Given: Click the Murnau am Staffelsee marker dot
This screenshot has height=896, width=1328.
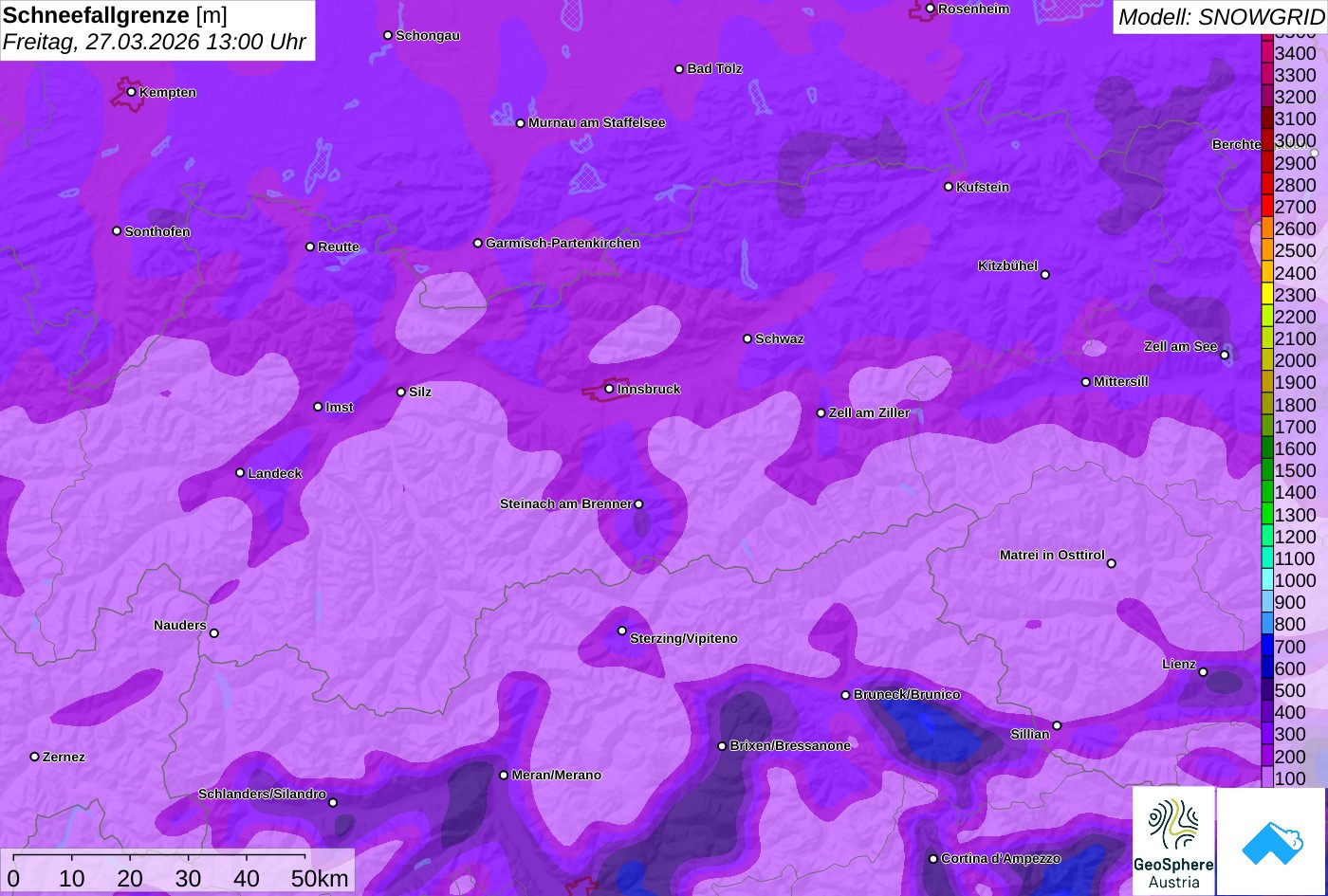Looking at the screenshot, I should point(520,123).
